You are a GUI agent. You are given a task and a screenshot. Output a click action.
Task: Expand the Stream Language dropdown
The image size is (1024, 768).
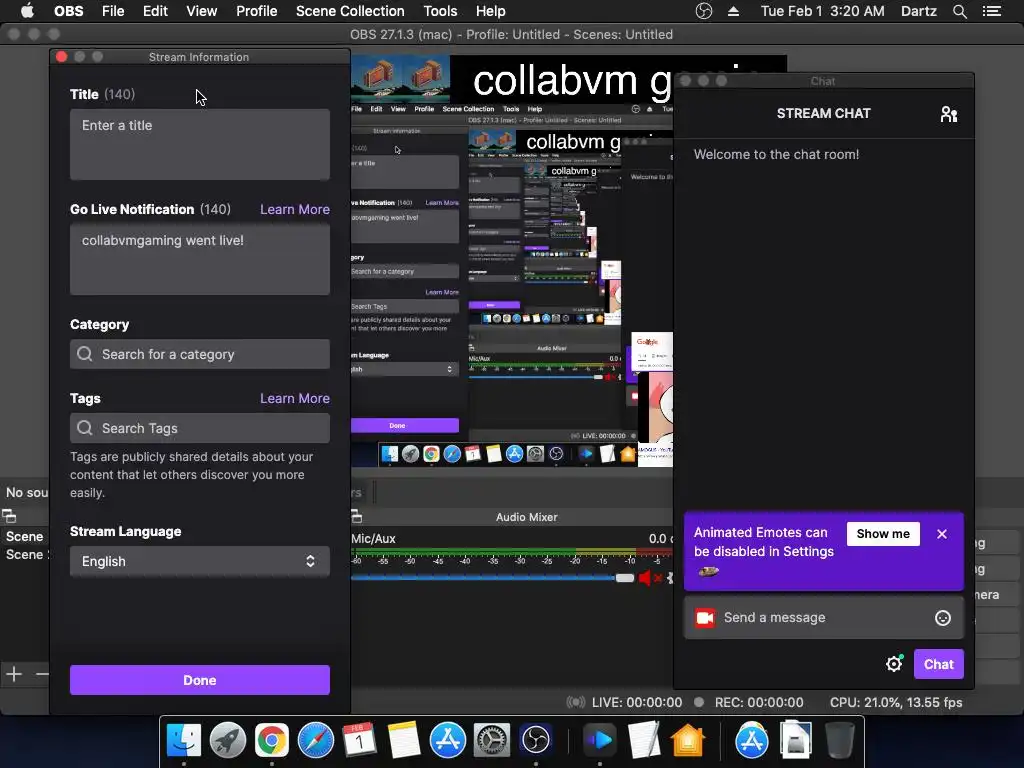pyautogui.click(x=200, y=561)
